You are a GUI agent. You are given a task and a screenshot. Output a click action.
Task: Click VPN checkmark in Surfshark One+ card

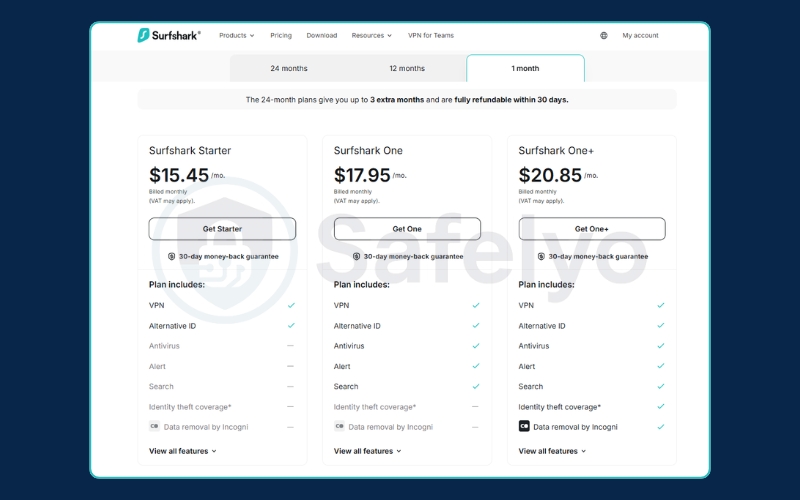[661, 305]
